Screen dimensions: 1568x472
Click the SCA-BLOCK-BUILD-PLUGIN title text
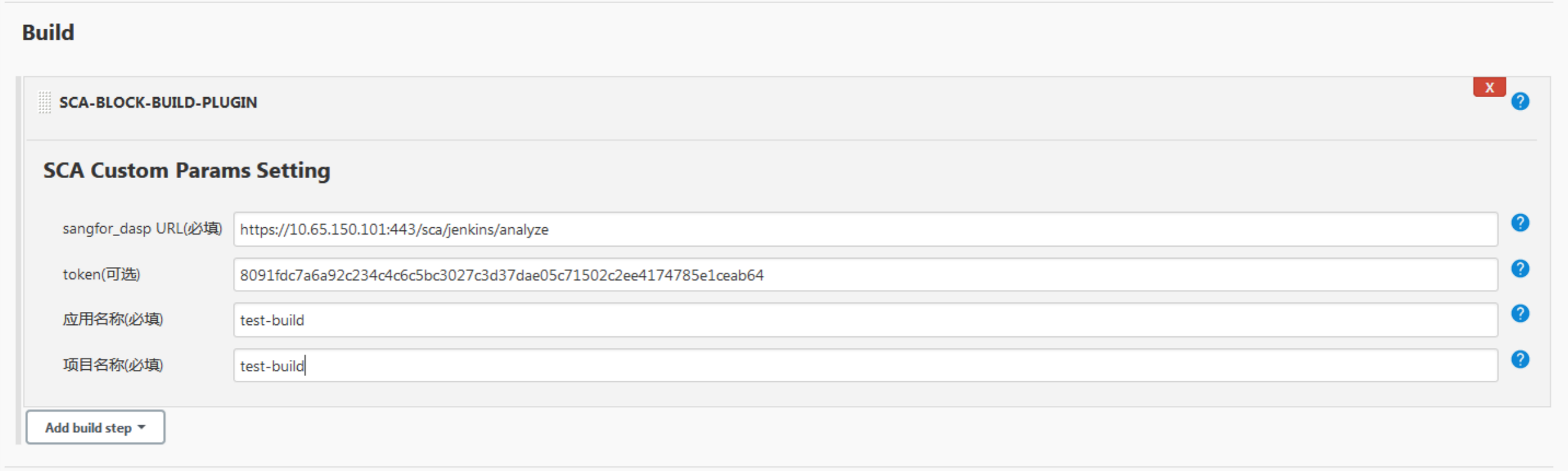(x=158, y=103)
